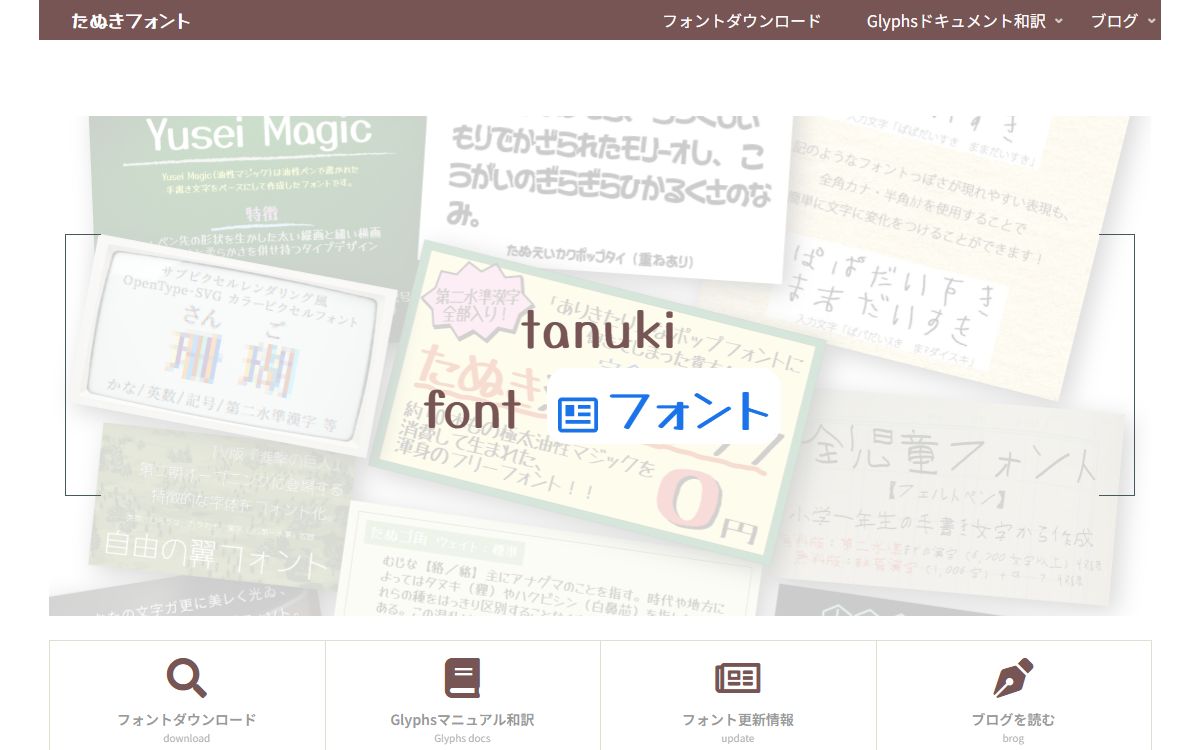This screenshot has width=1200, height=750.
Task: Go to the たぬきフォント site title
Action: coord(131,21)
